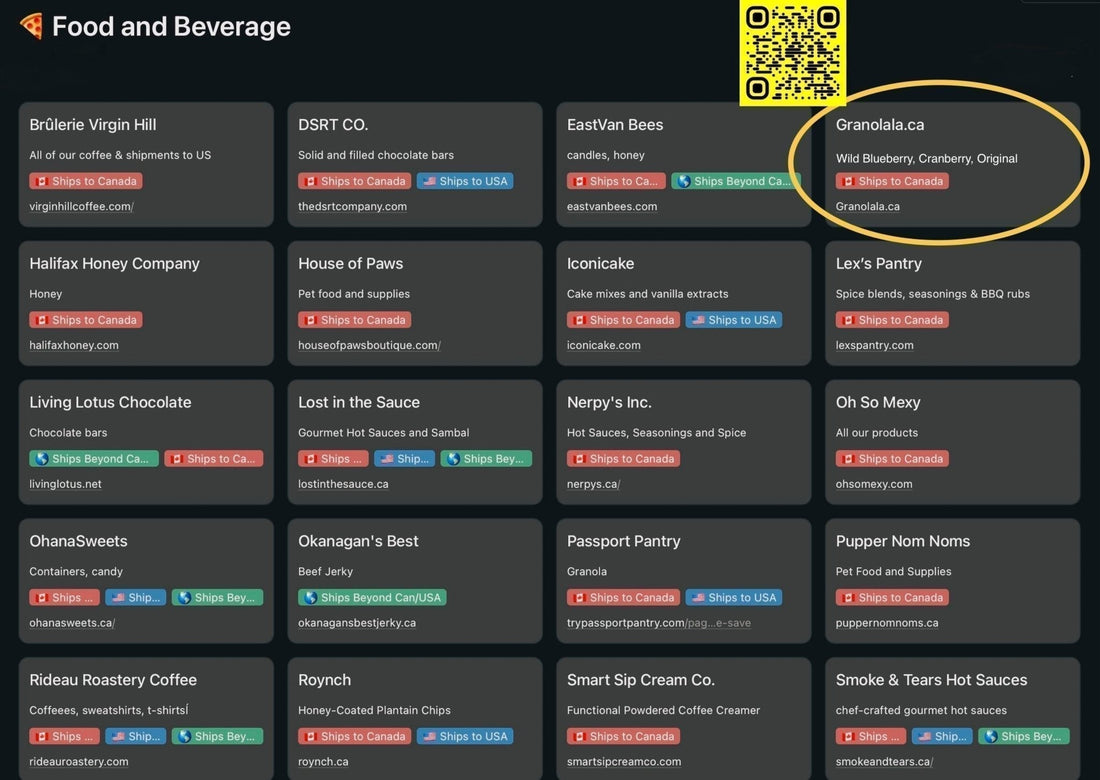The height and width of the screenshot is (780, 1100).
Task: Open rideauroastery.com link
Action: click(x=79, y=762)
